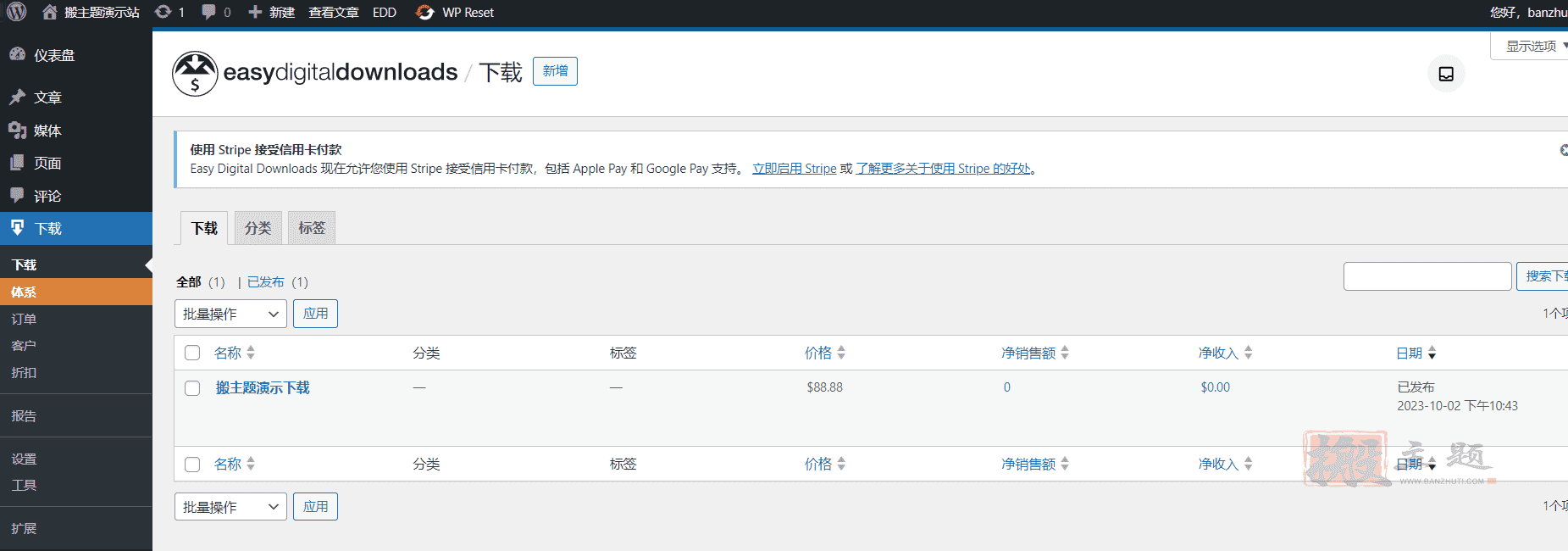This screenshot has width=1568, height=551.
Task: Click the user greeting 您好, banzhu
Action: coord(1529,12)
